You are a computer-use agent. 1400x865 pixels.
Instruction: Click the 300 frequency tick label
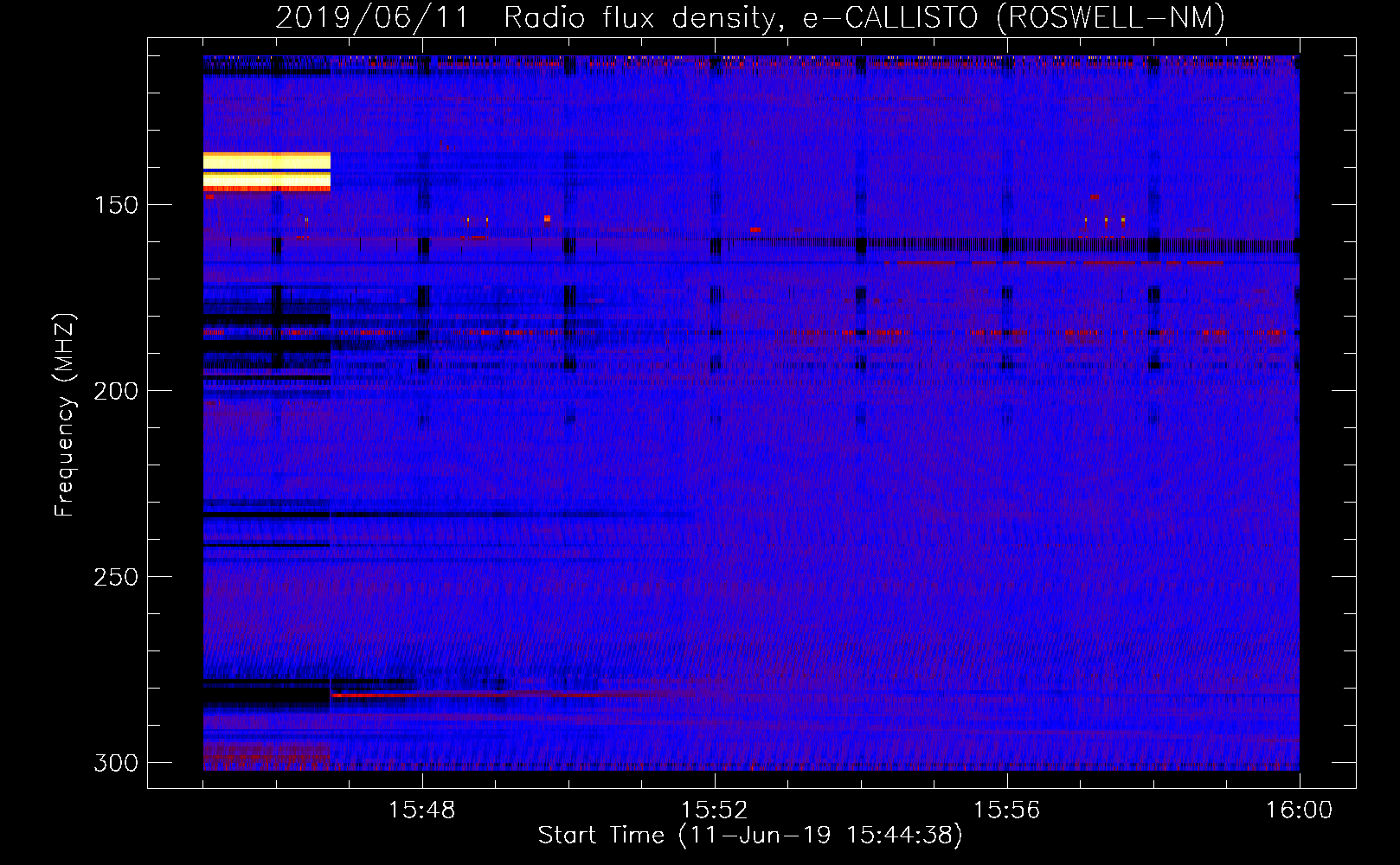pyautogui.click(x=116, y=763)
